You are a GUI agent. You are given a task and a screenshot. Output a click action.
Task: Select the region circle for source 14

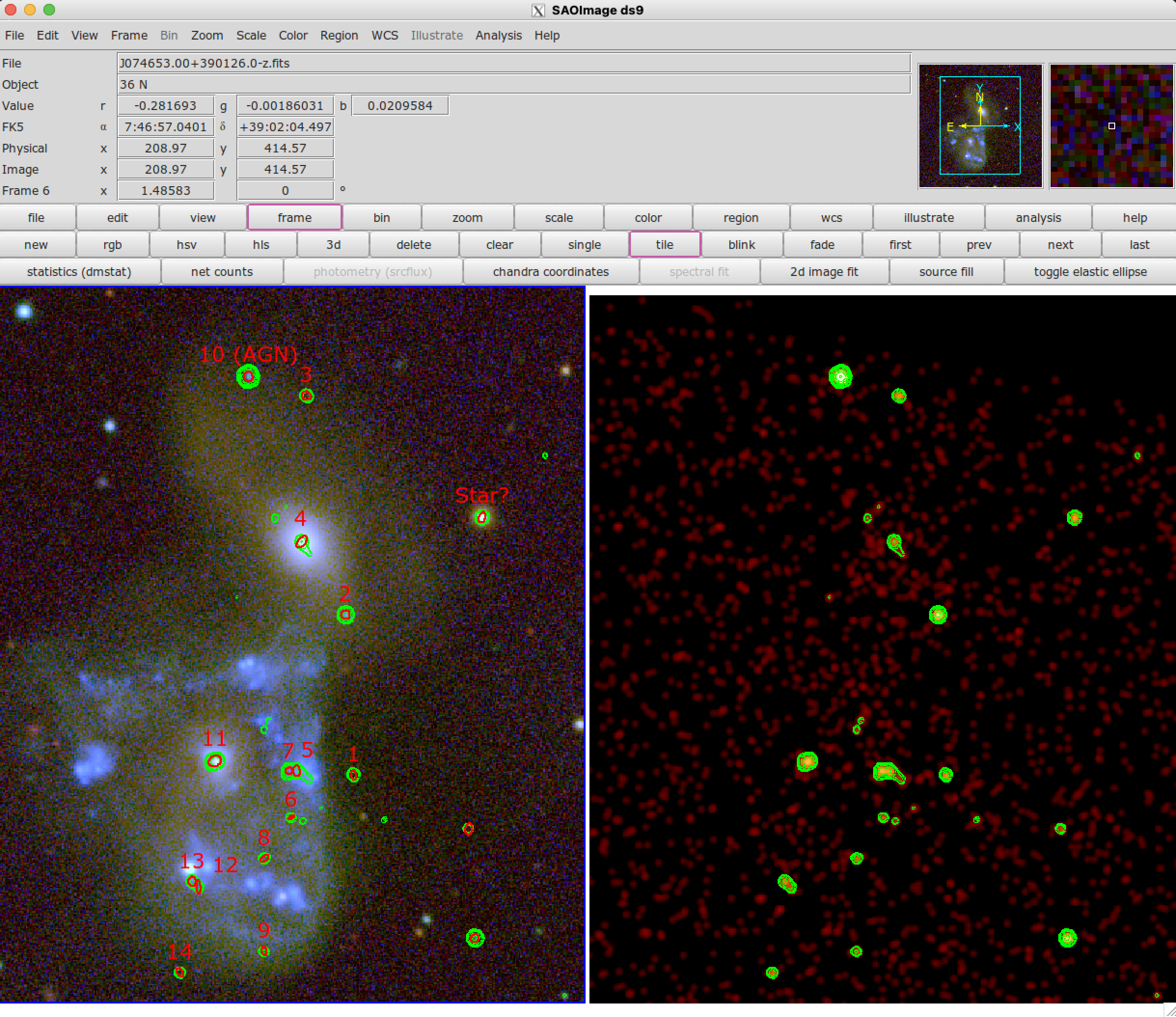[x=180, y=973]
